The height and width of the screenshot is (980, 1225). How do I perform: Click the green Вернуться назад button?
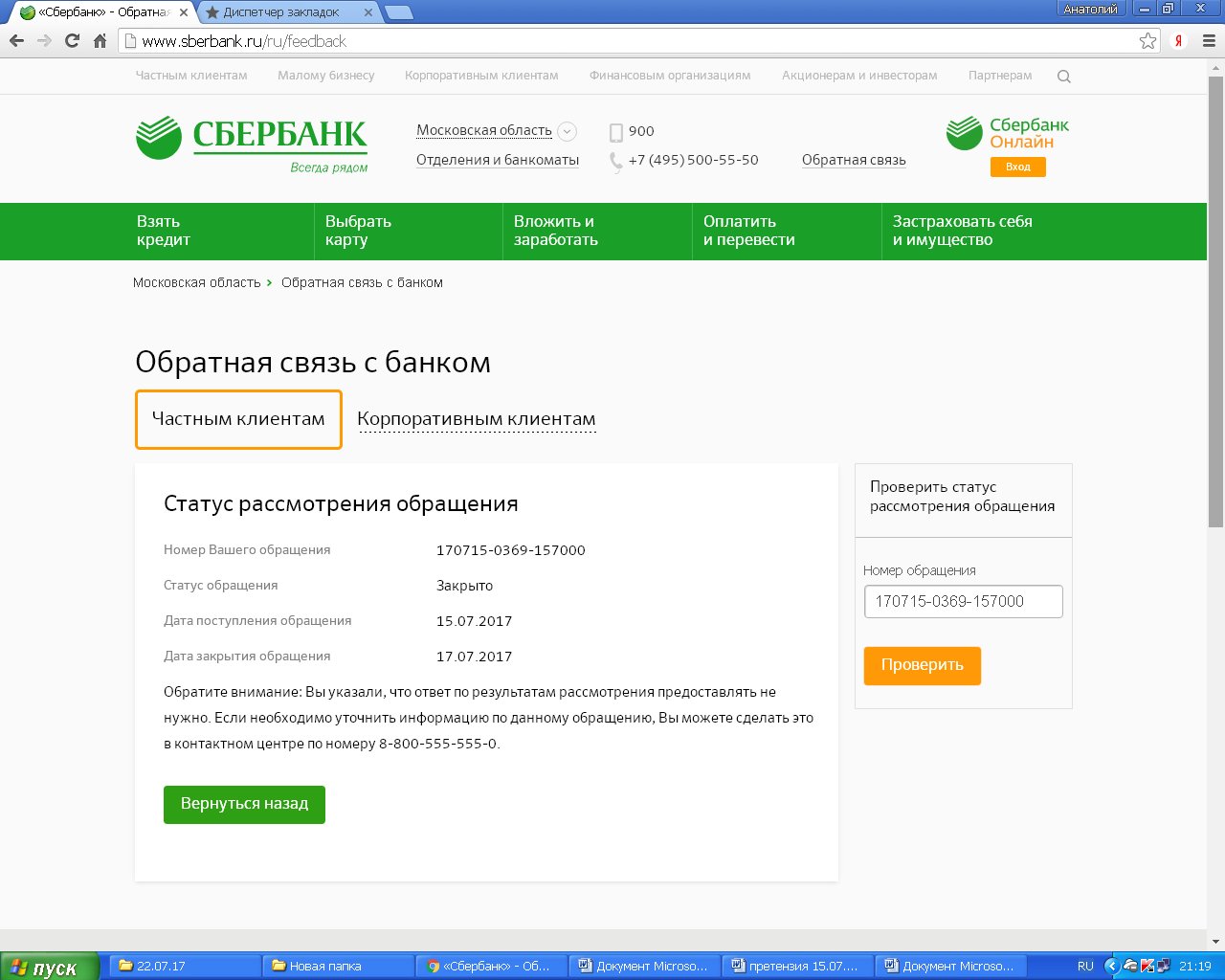click(244, 804)
